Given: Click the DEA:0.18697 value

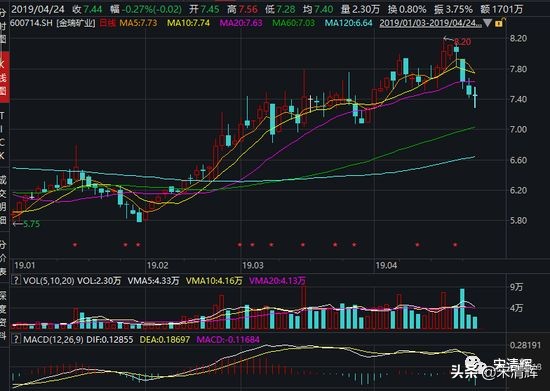Looking at the screenshot, I should click(165, 339).
